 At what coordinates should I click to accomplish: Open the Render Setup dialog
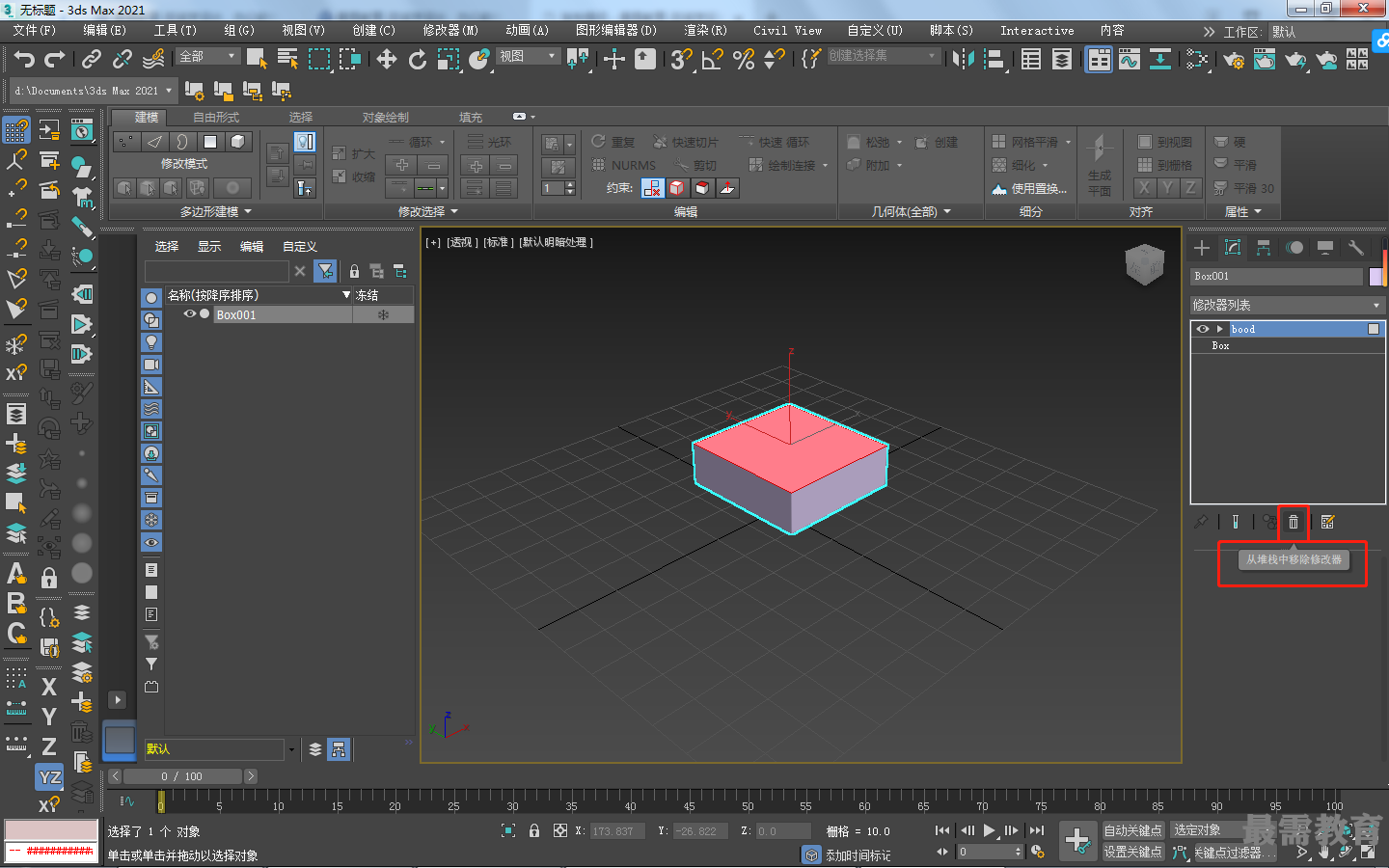tap(1234, 60)
